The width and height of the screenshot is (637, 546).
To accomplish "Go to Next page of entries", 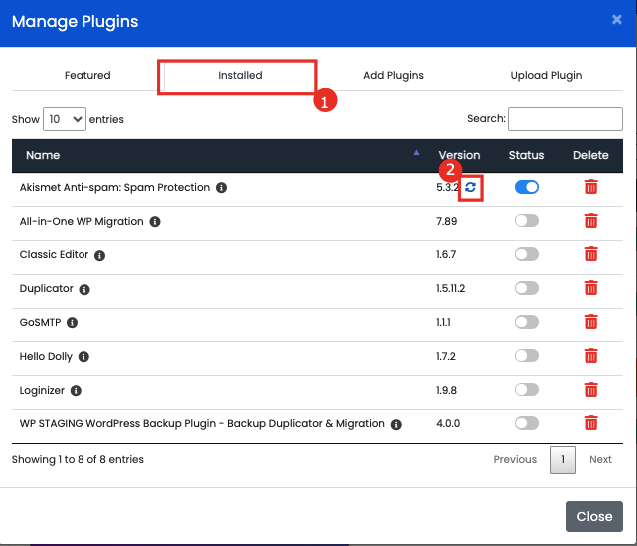I will [x=600, y=459].
